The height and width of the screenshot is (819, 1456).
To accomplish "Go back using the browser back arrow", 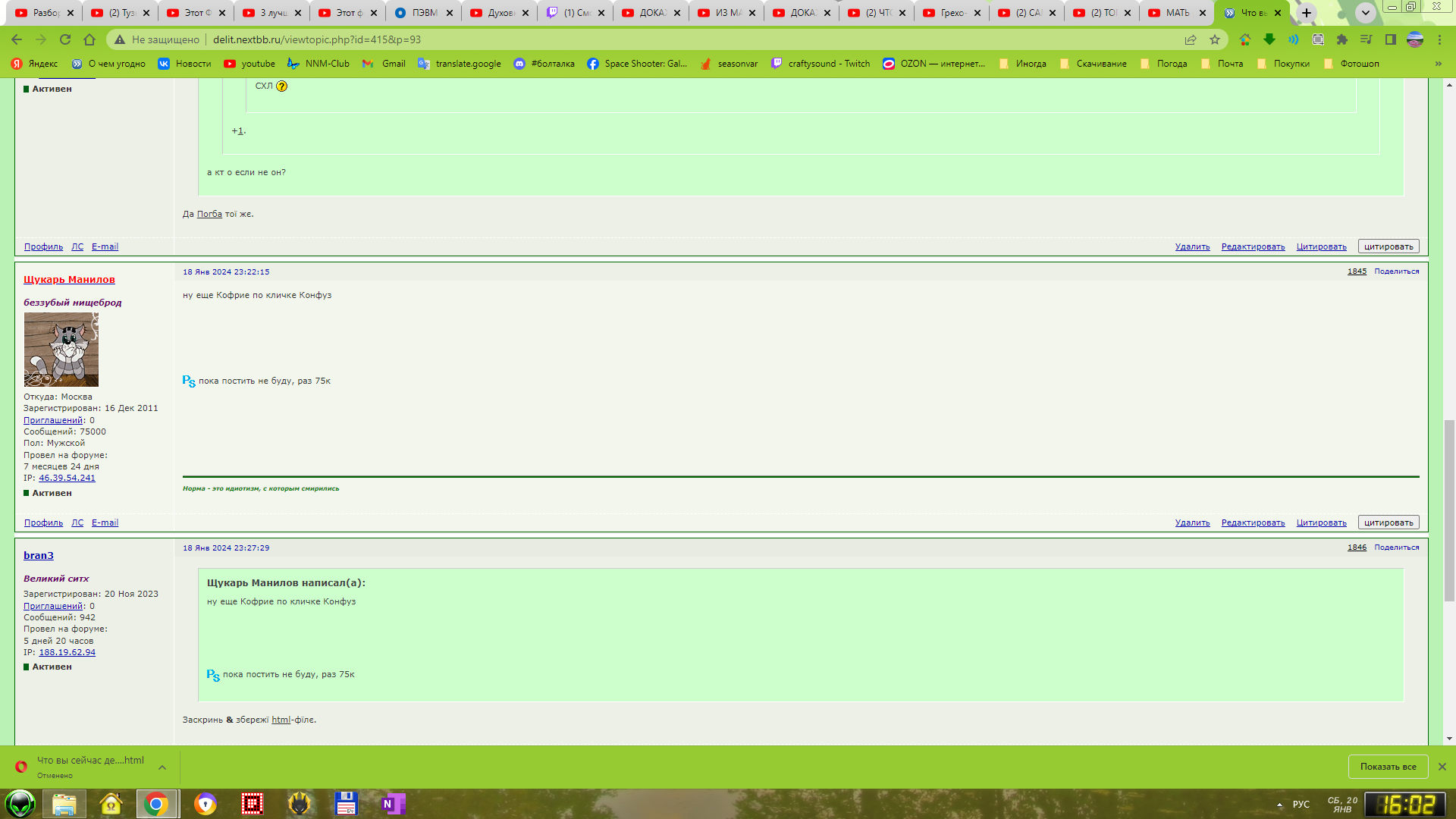I will [x=17, y=39].
